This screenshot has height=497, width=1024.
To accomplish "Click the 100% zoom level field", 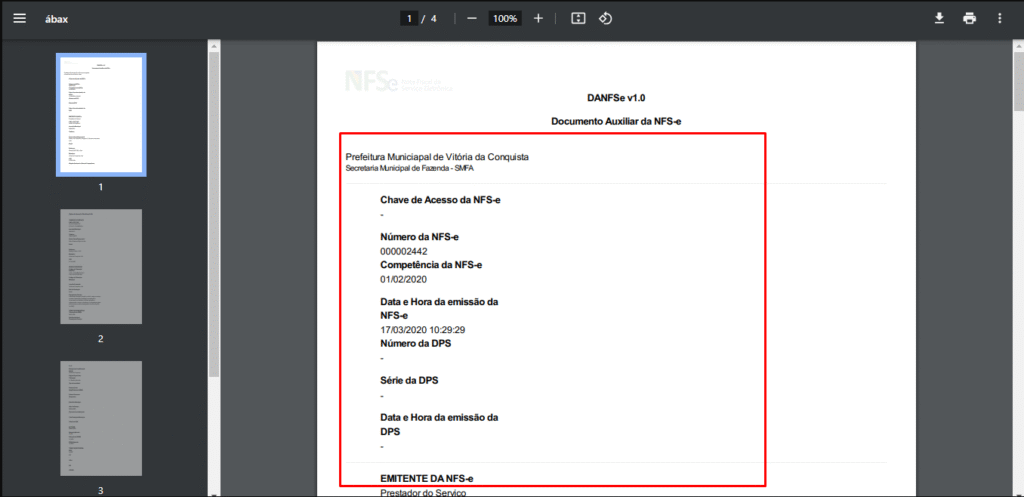I will click(x=504, y=19).
